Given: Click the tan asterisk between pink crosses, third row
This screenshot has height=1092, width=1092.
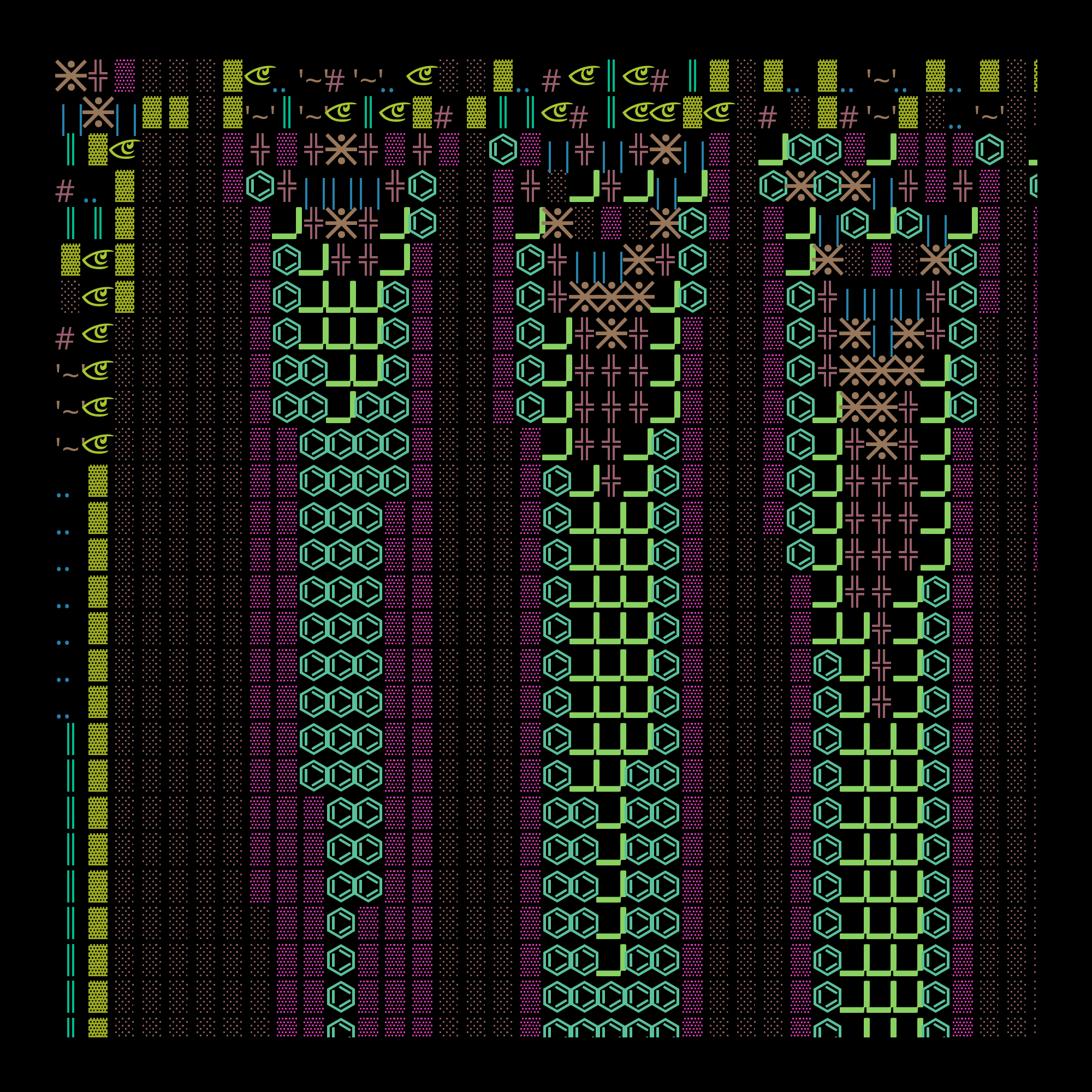Looking at the screenshot, I should click(x=341, y=149).
